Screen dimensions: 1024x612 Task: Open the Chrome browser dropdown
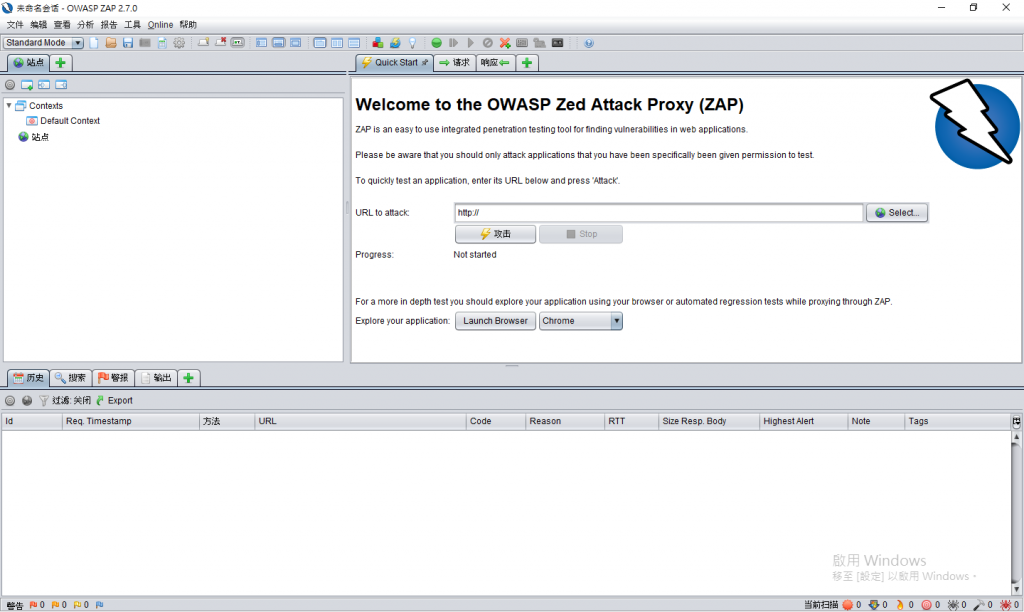coord(581,321)
